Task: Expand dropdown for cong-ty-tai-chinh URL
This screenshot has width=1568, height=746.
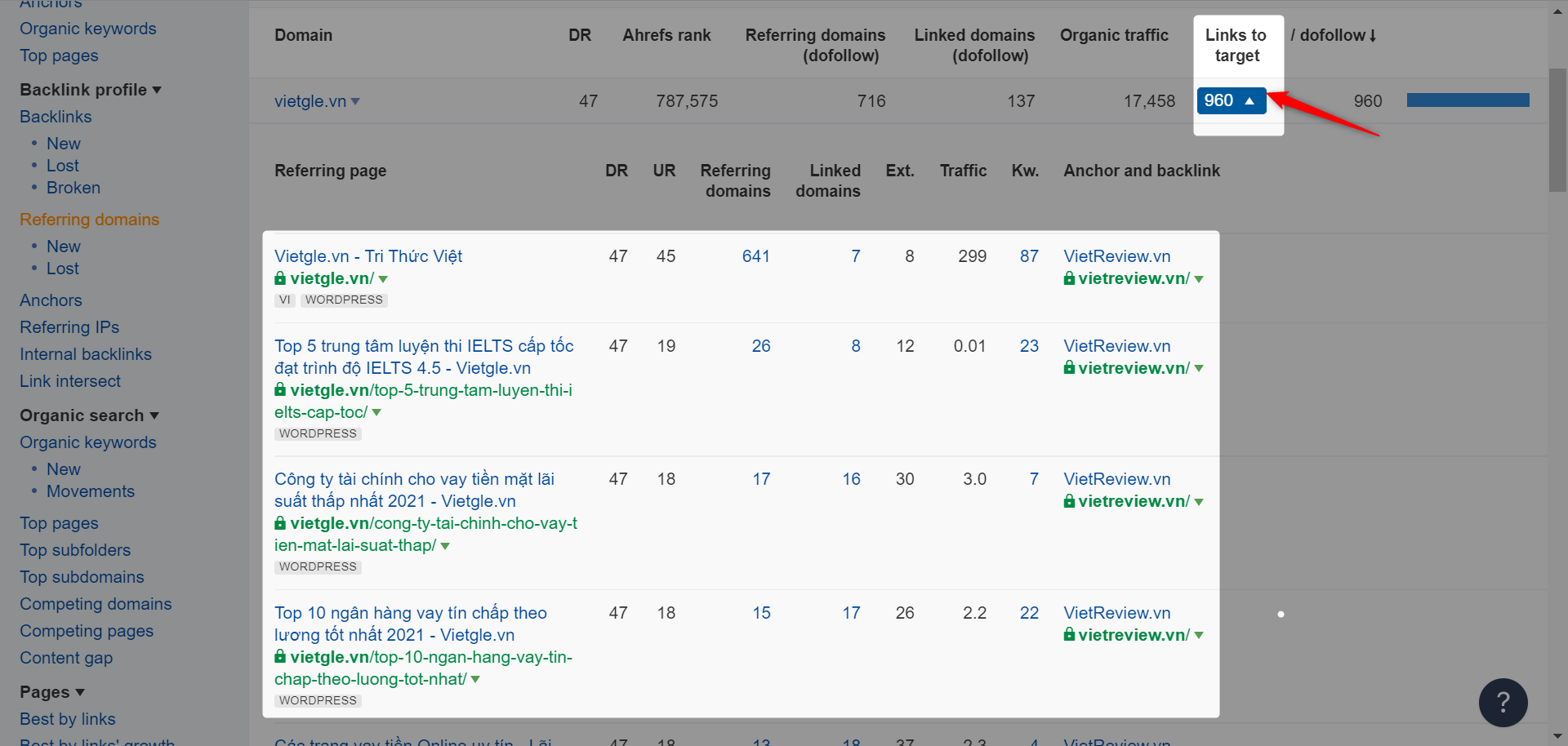Action: pyautogui.click(x=445, y=546)
